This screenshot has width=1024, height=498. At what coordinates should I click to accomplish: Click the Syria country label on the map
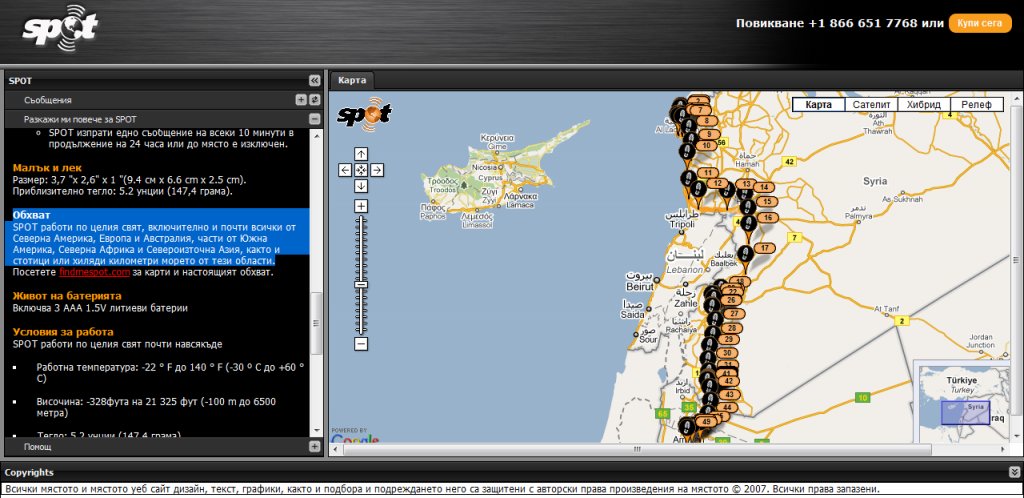click(x=875, y=181)
